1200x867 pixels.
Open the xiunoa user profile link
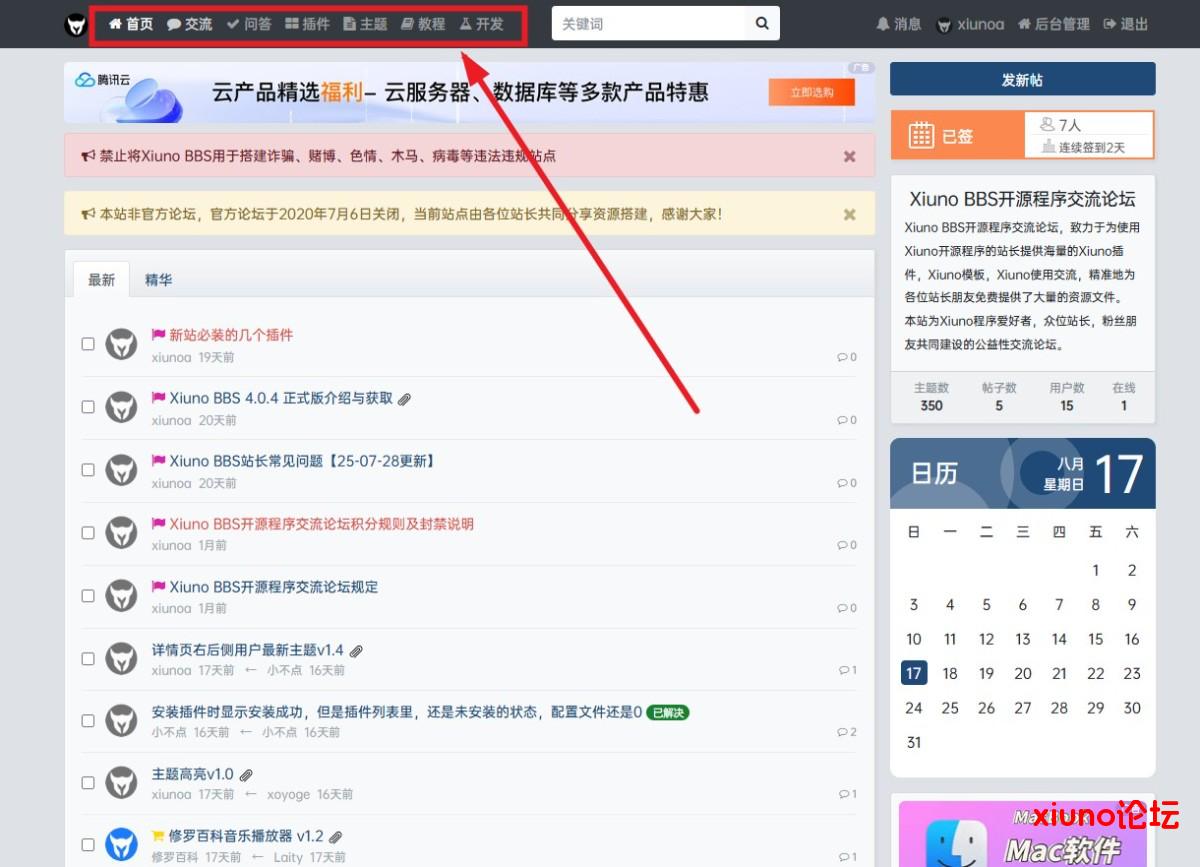tap(970, 24)
